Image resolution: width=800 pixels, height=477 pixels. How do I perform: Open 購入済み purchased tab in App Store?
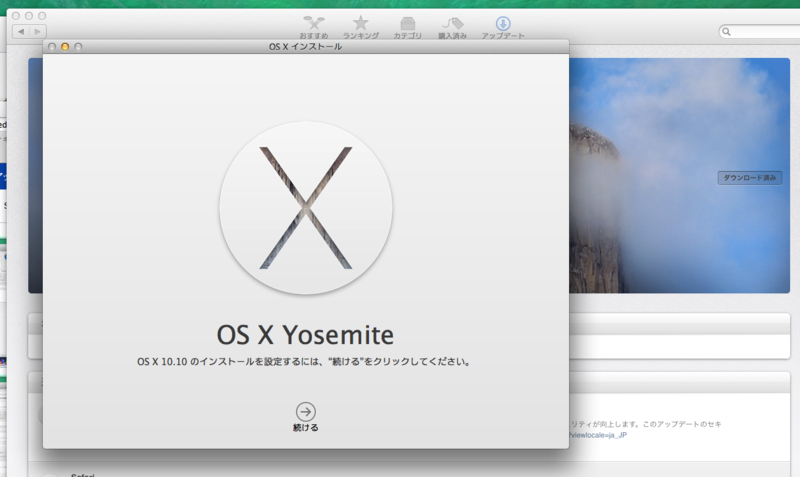tap(453, 28)
